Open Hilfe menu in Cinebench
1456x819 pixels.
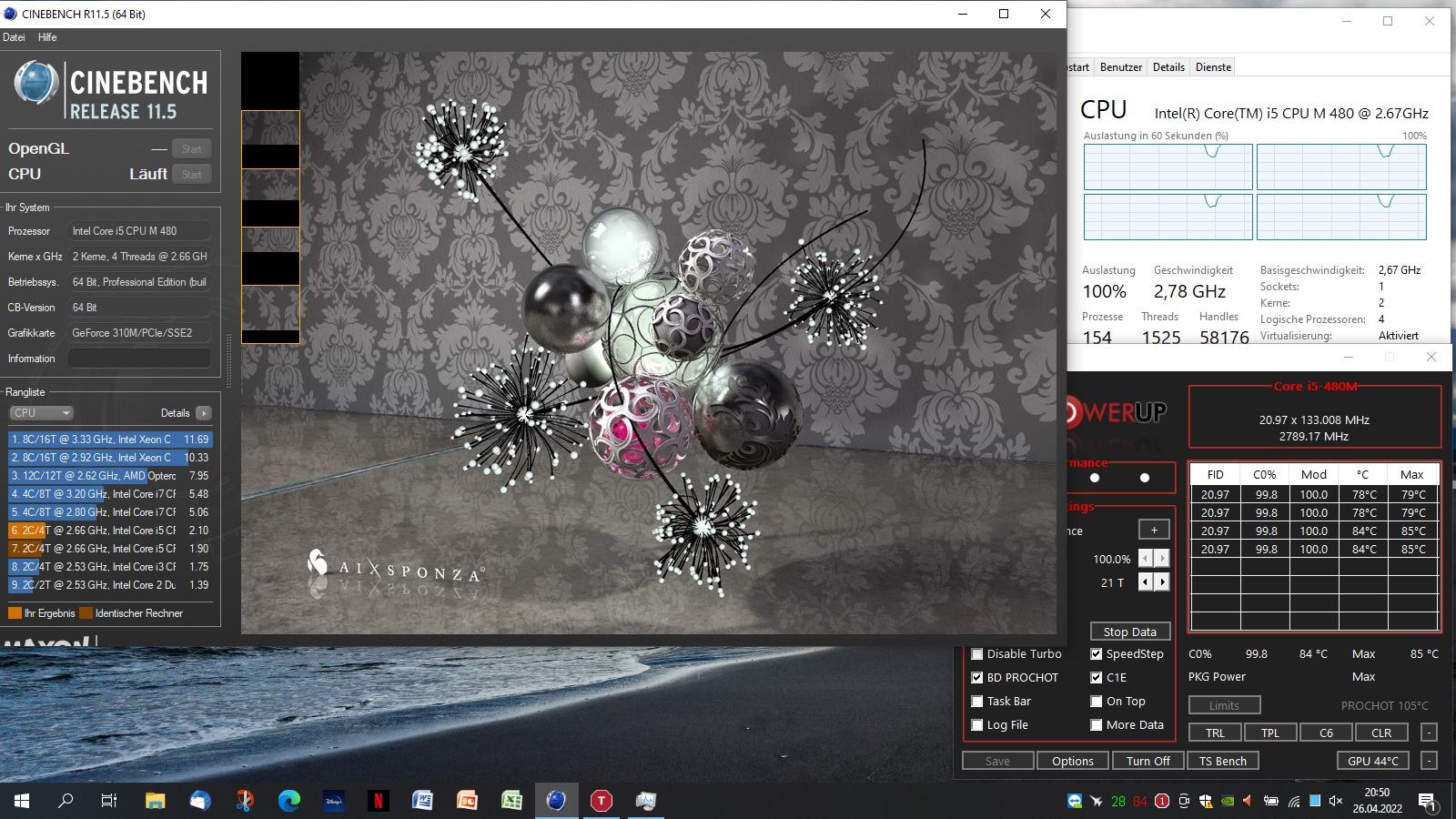[x=47, y=37]
